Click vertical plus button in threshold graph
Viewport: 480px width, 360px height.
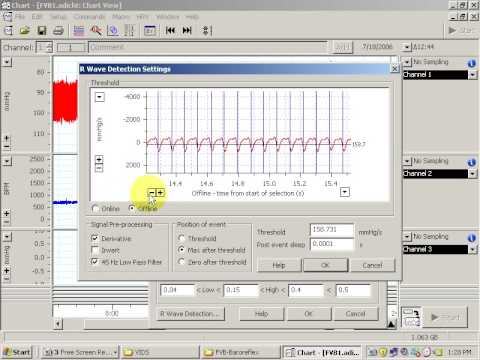[x=99, y=160]
